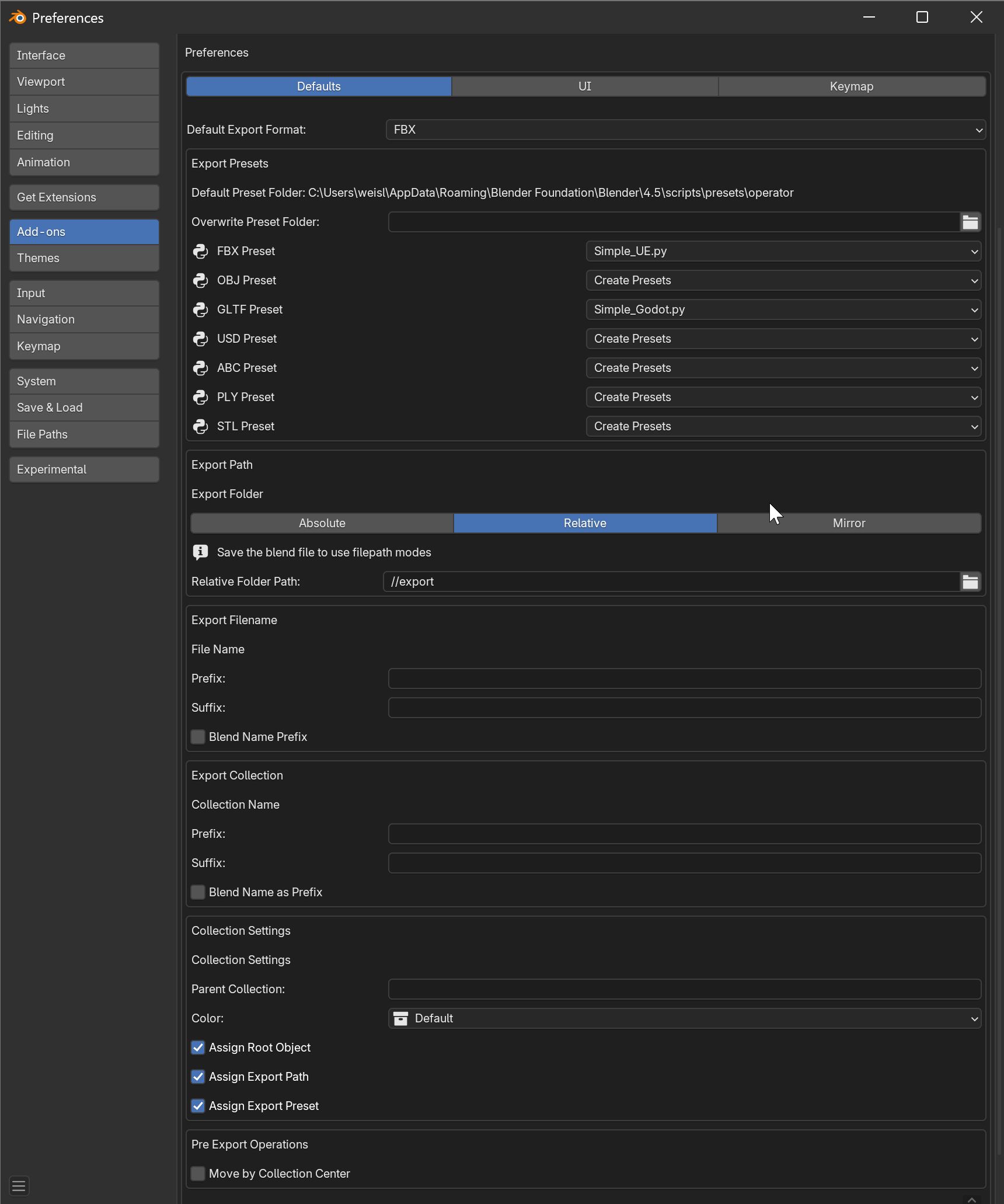1004x1204 pixels.
Task: Click the Python icon beside USD Preset
Action: (x=200, y=339)
